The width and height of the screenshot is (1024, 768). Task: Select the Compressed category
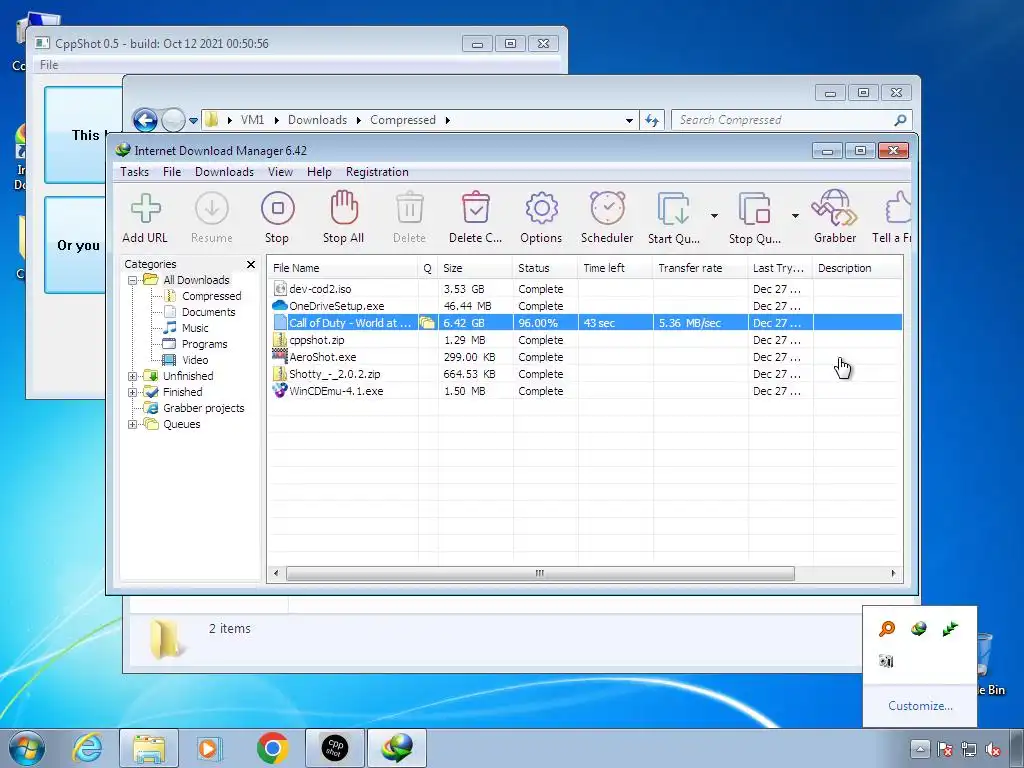click(x=211, y=296)
